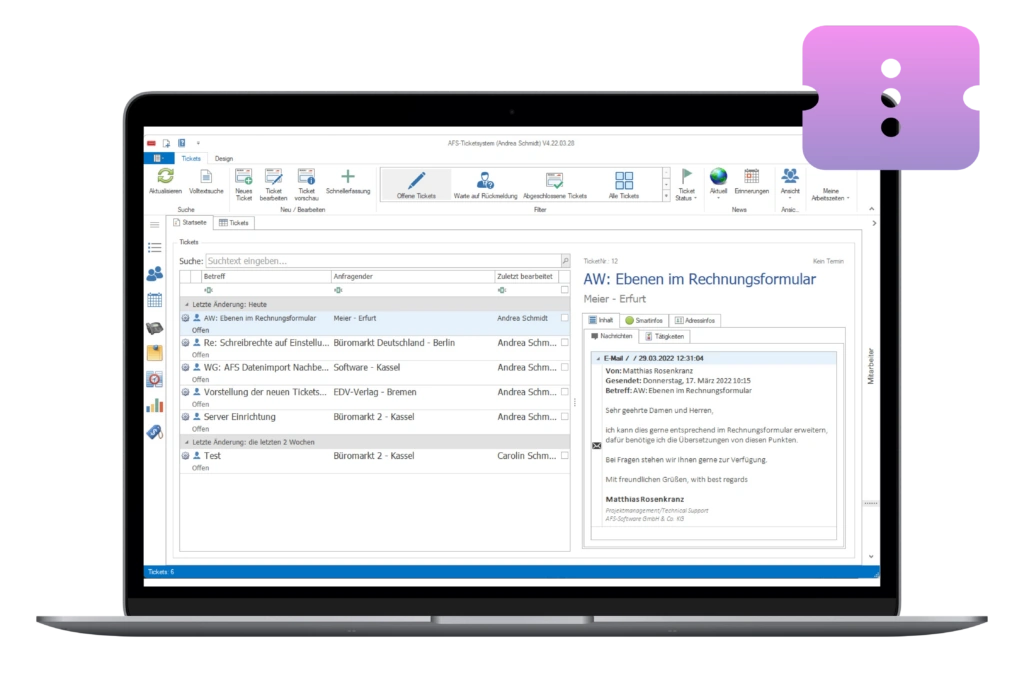Tick the checkbox on the Test row
This screenshot has height=673, width=1024.
[x=565, y=456]
